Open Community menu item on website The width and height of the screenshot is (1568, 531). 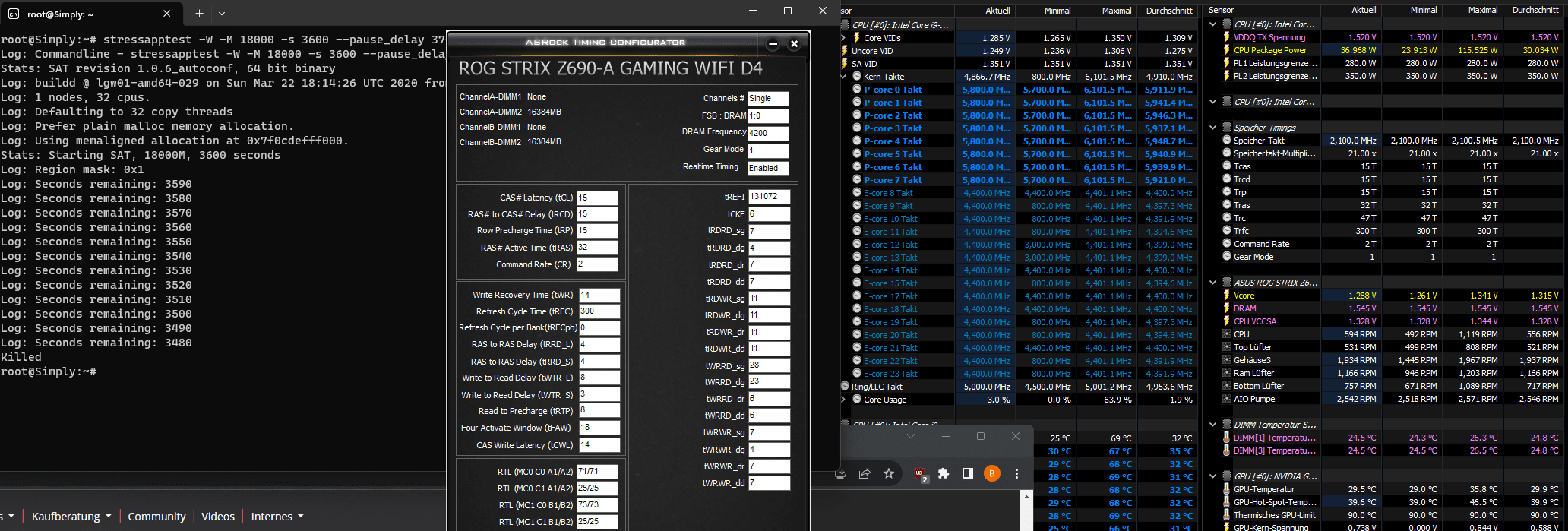[x=156, y=517]
